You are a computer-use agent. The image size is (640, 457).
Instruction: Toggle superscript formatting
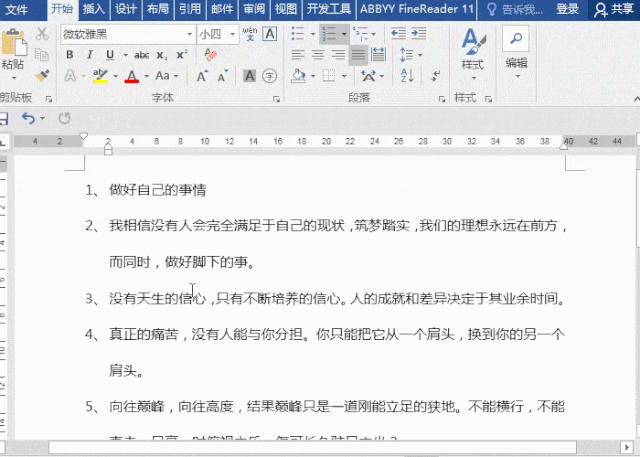point(182,55)
